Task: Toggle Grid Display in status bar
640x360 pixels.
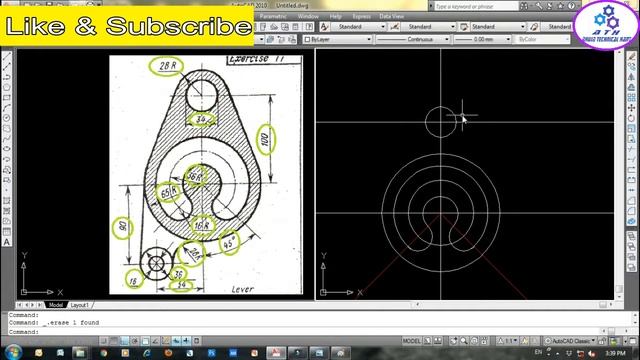Action: click(114, 341)
